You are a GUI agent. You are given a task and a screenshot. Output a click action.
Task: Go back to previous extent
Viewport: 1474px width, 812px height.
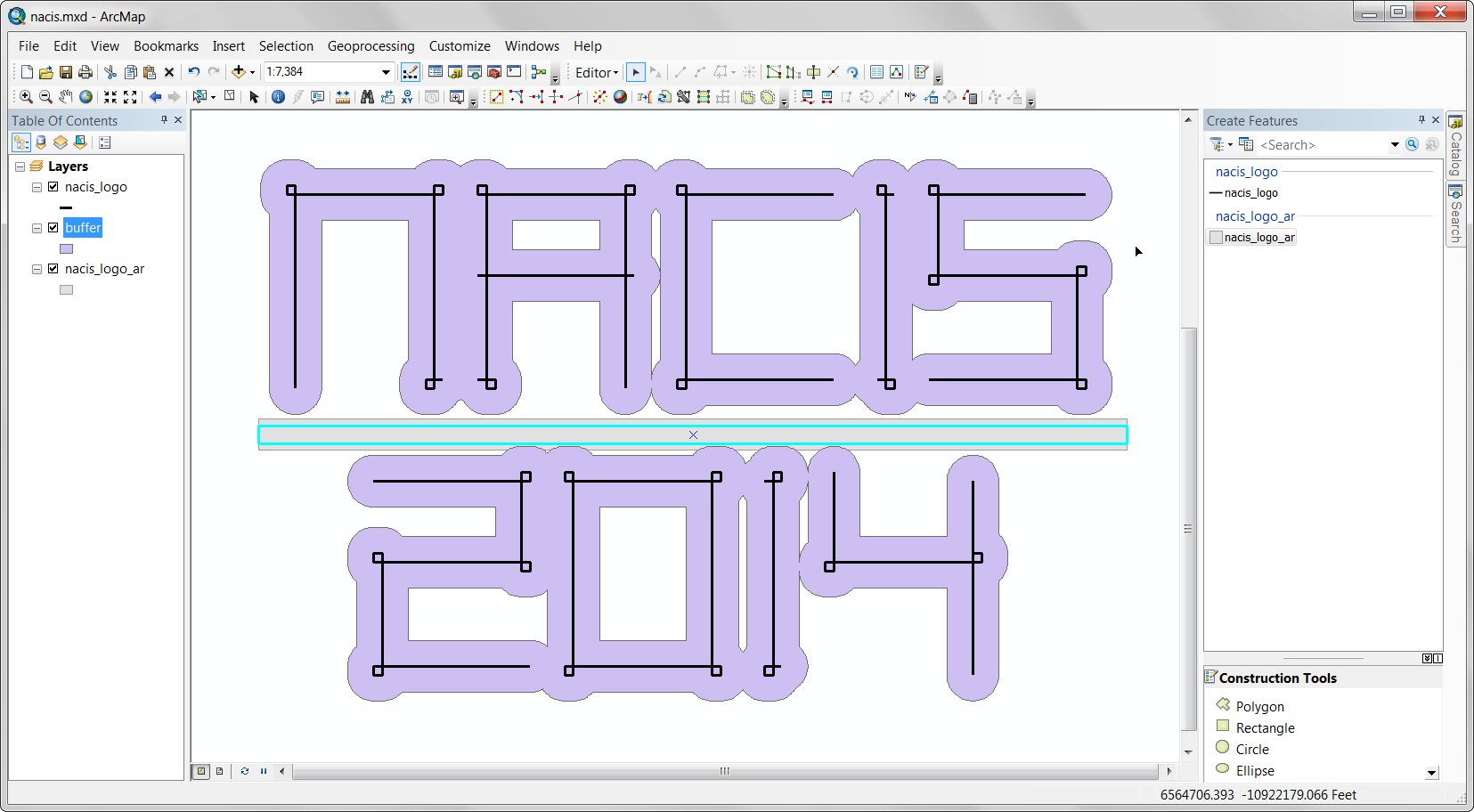point(155,97)
